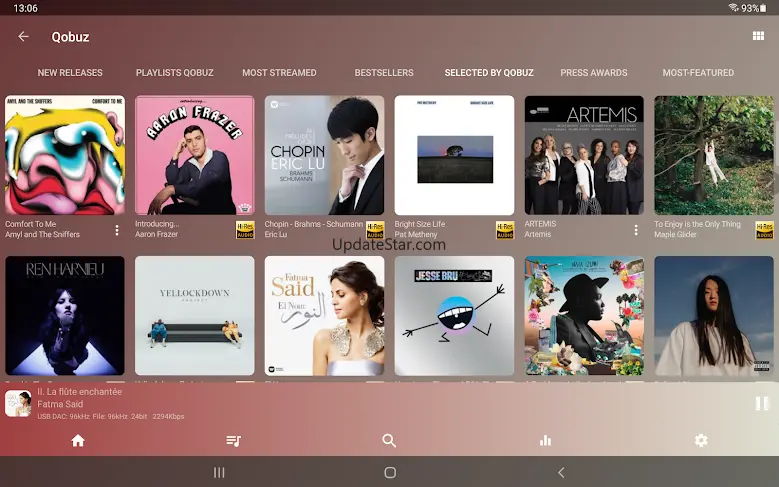This screenshot has width=779, height=487.
Task: Select the SELECTED BY QOBUZ tab
Action: click(489, 73)
